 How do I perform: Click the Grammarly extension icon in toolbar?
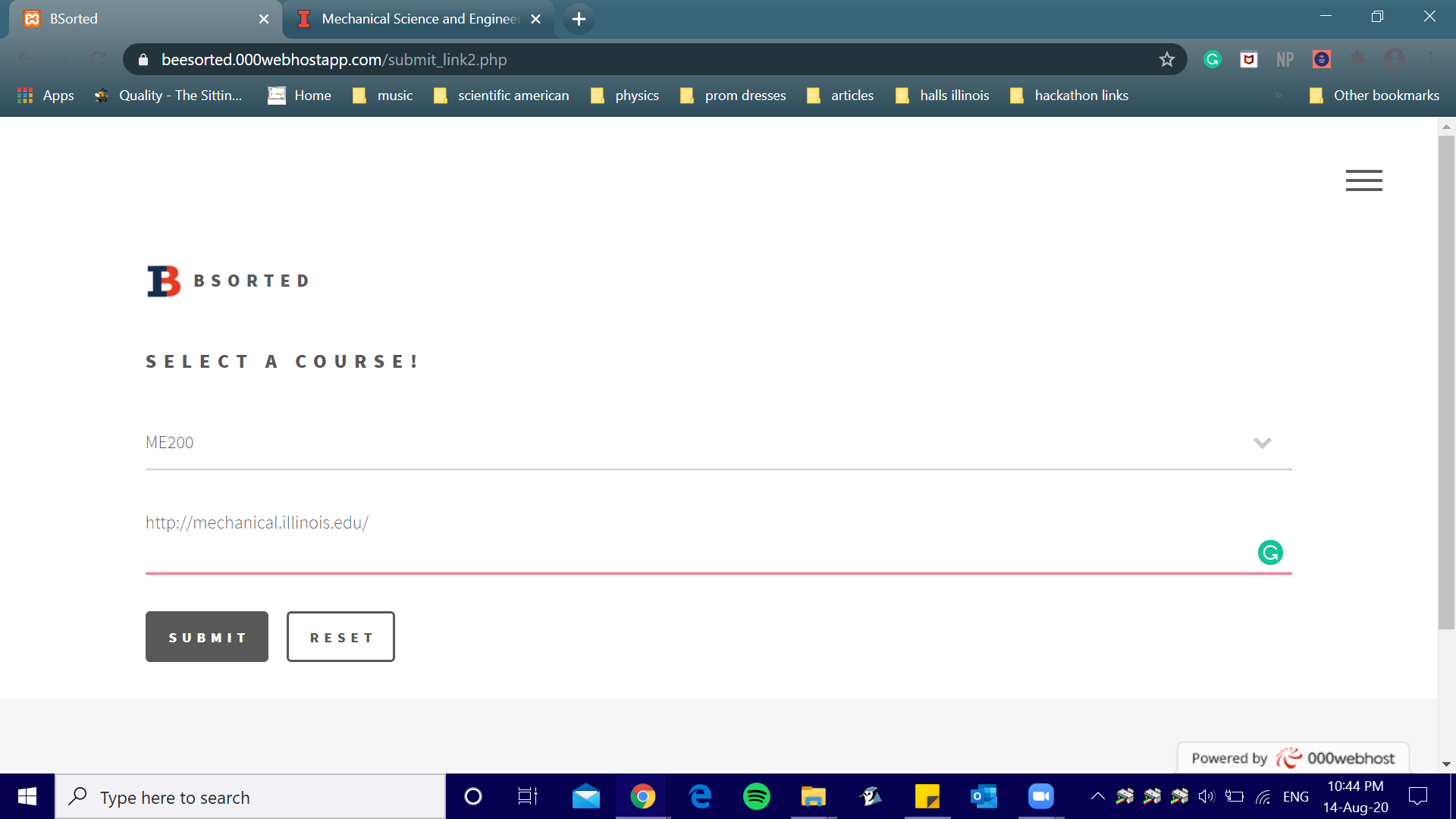coord(1213,59)
